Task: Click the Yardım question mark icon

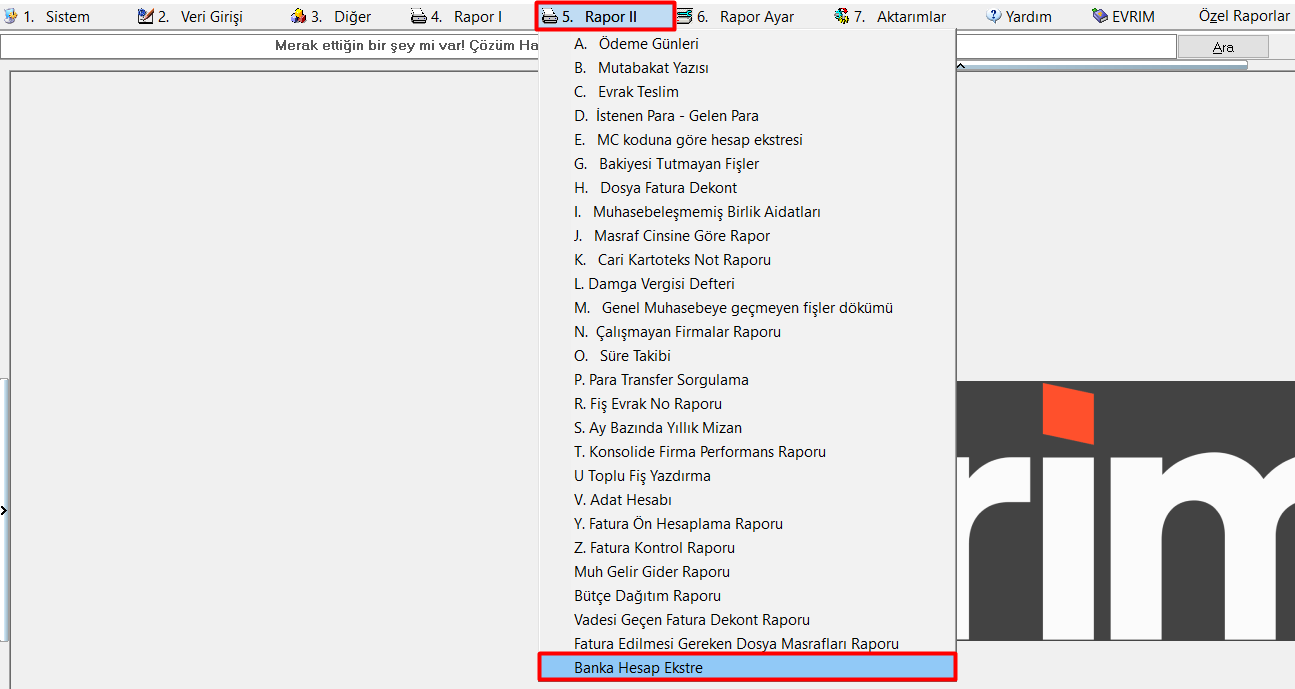Action: coord(993,16)
